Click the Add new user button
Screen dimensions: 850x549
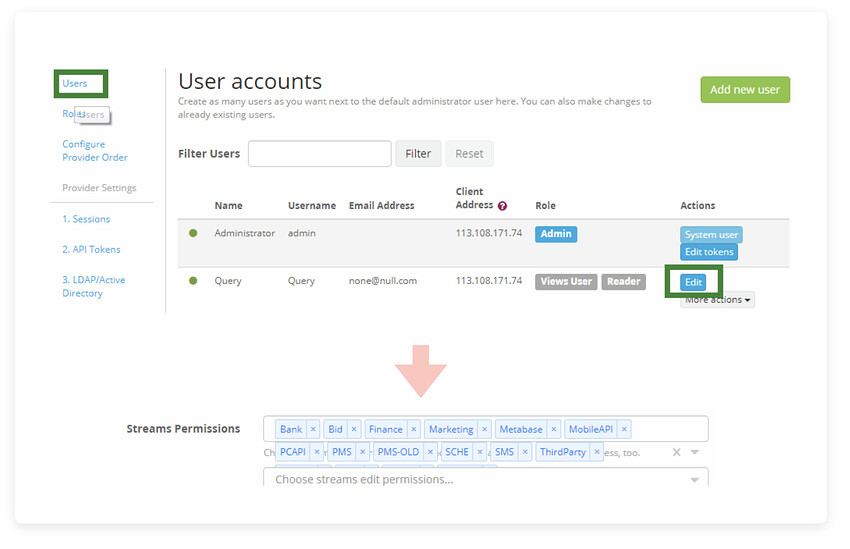(745, 89)
